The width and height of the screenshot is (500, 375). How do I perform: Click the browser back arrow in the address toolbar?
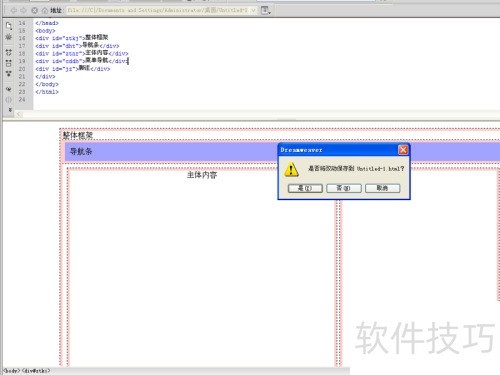(14, 10)
